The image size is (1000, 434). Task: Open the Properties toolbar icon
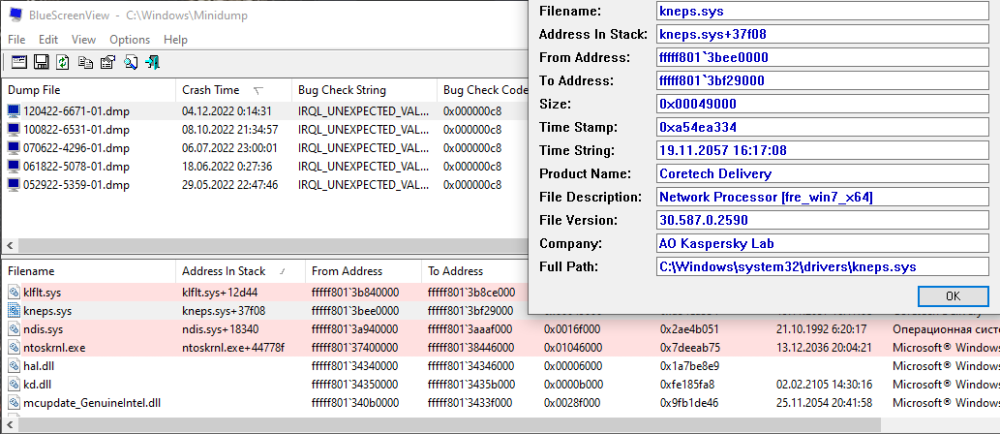click(x=108, y=62)
